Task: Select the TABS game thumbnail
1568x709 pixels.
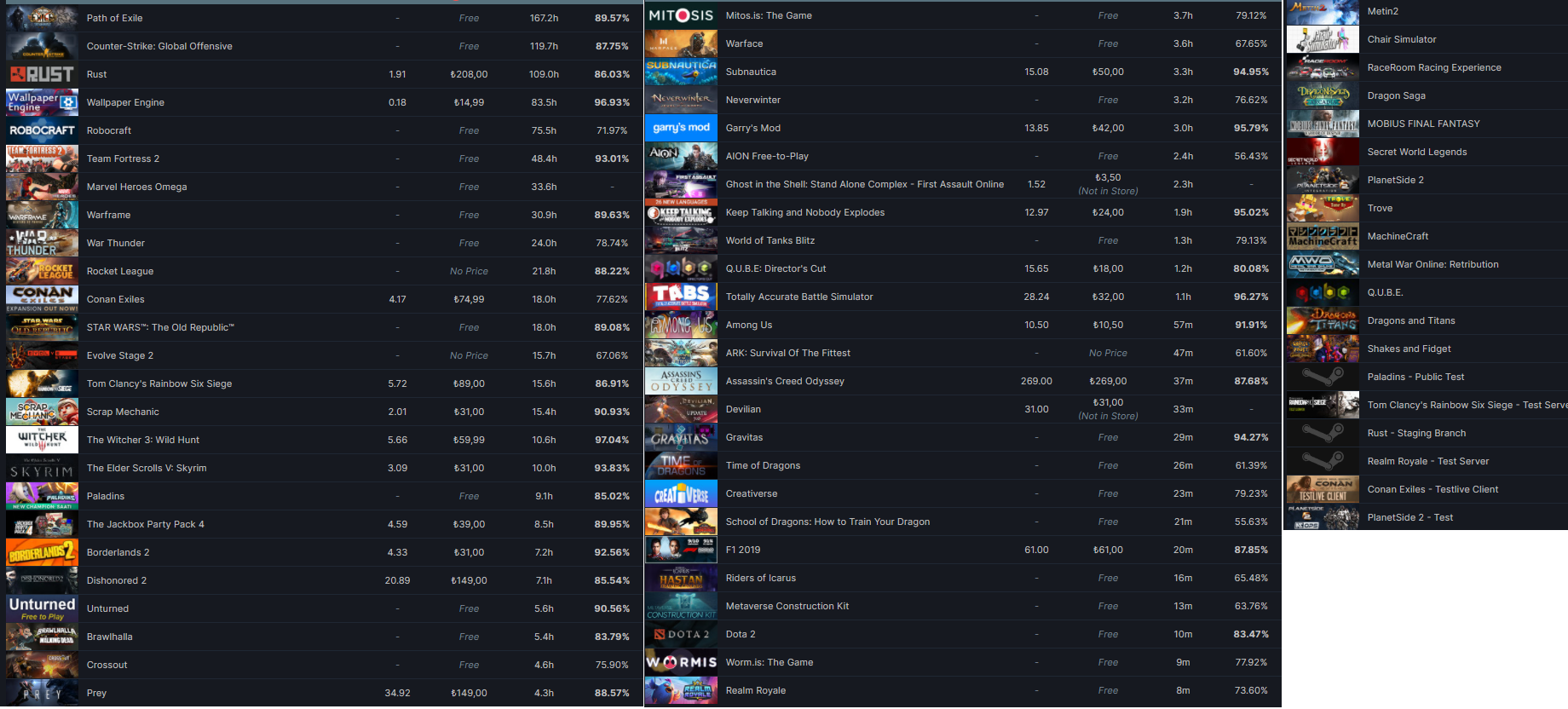Action: pyautogui.click(x=681, y=297)
